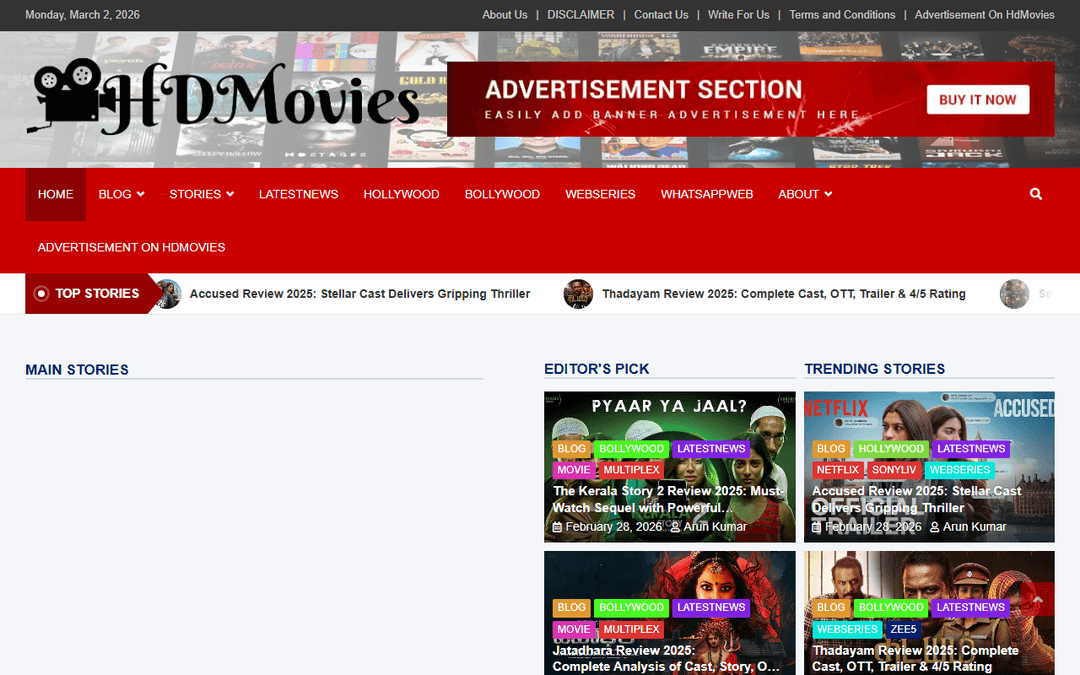Open the Bollywood menu item

tap(502, 194)
